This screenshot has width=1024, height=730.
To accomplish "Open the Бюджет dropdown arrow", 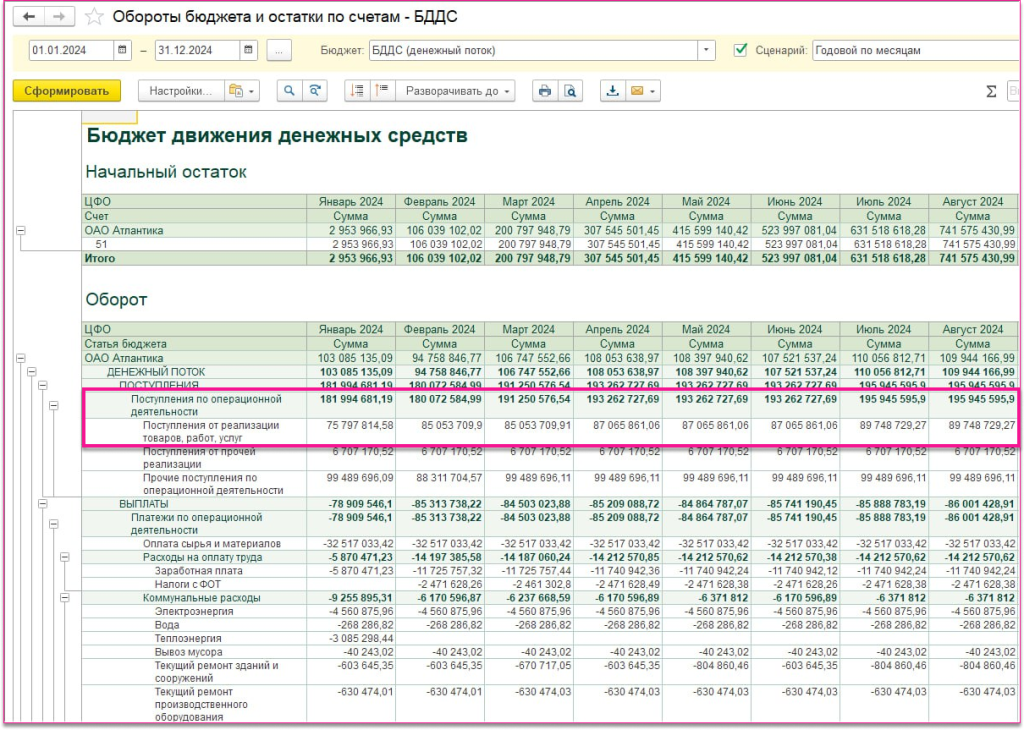I will 706,50.
